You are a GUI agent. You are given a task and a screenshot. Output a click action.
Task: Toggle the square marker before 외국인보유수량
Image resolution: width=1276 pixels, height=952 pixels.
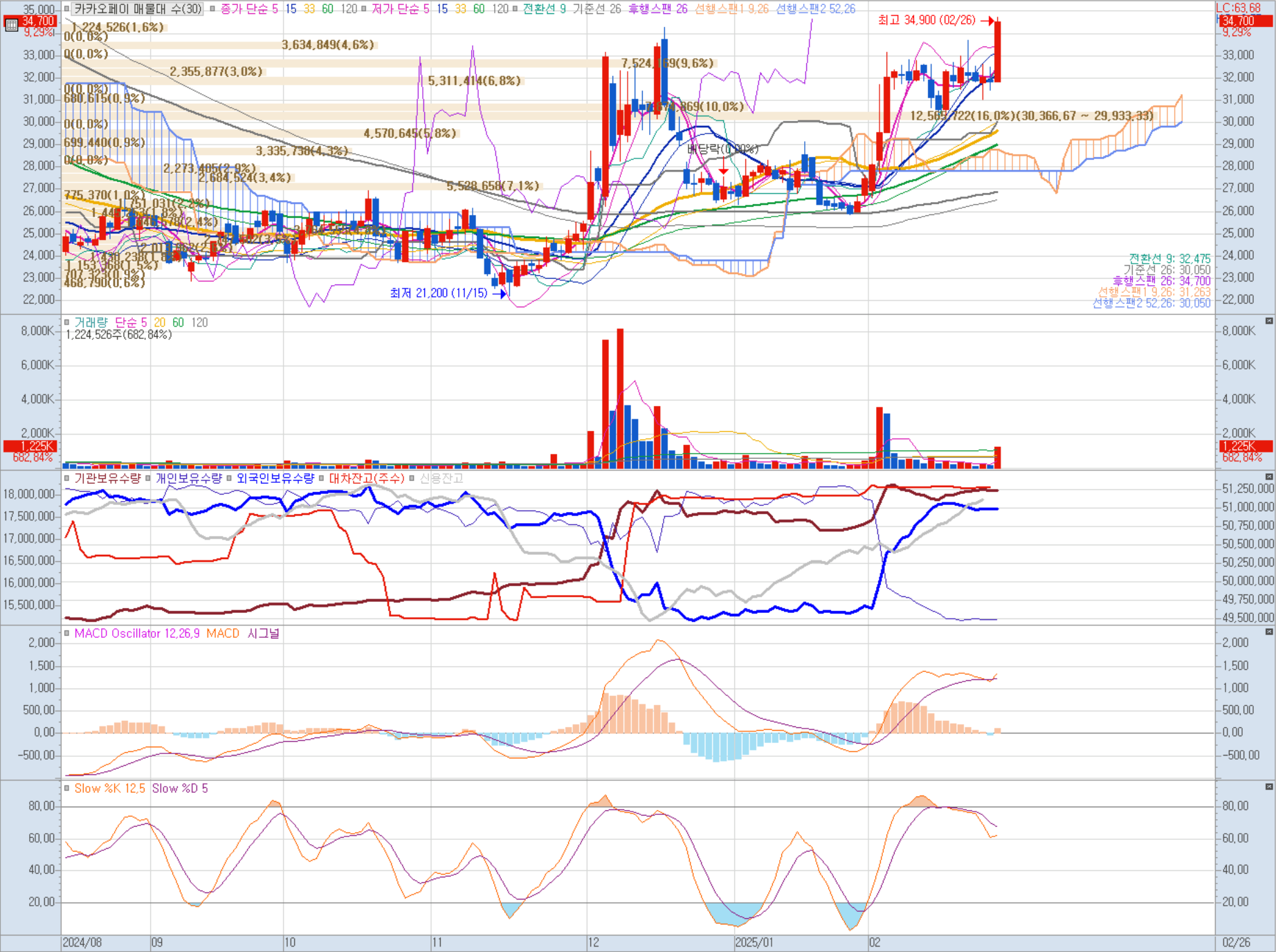tap(229, 478)
